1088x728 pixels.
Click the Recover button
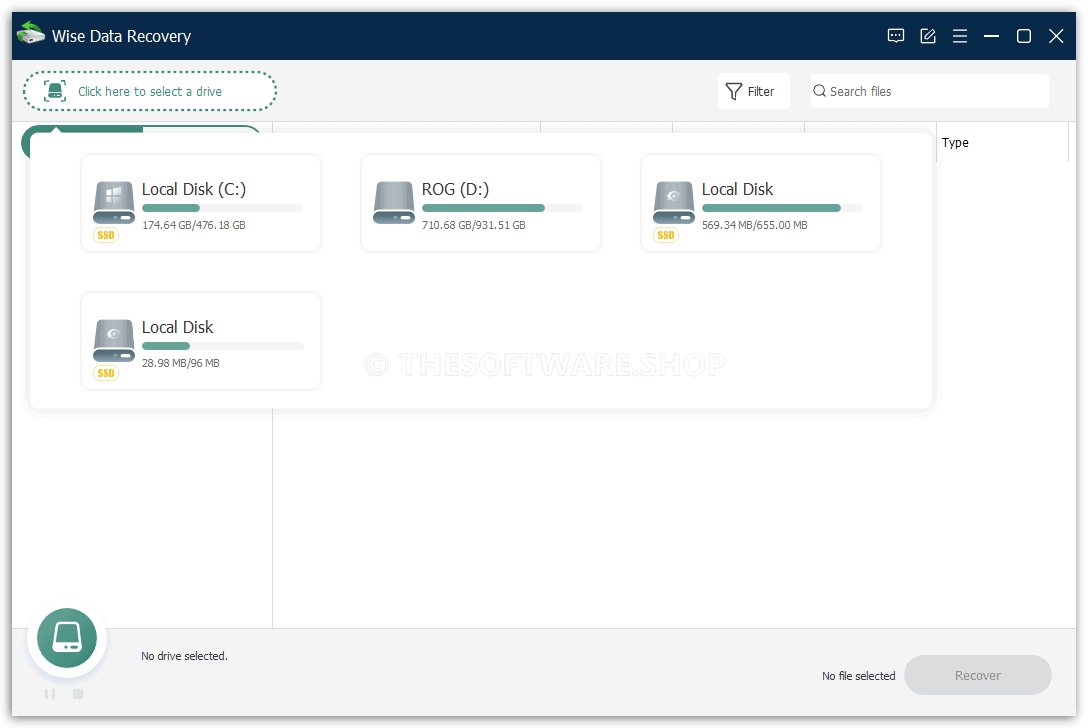pyautogui.click(x=978, y=675)
